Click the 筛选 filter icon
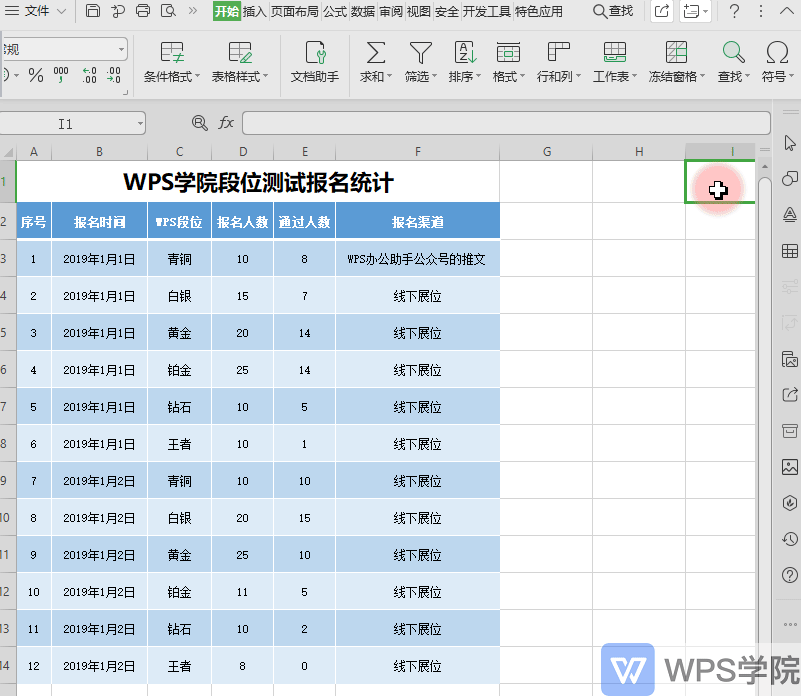Screen dimensions: 801x696 click(x=420, y=53)
